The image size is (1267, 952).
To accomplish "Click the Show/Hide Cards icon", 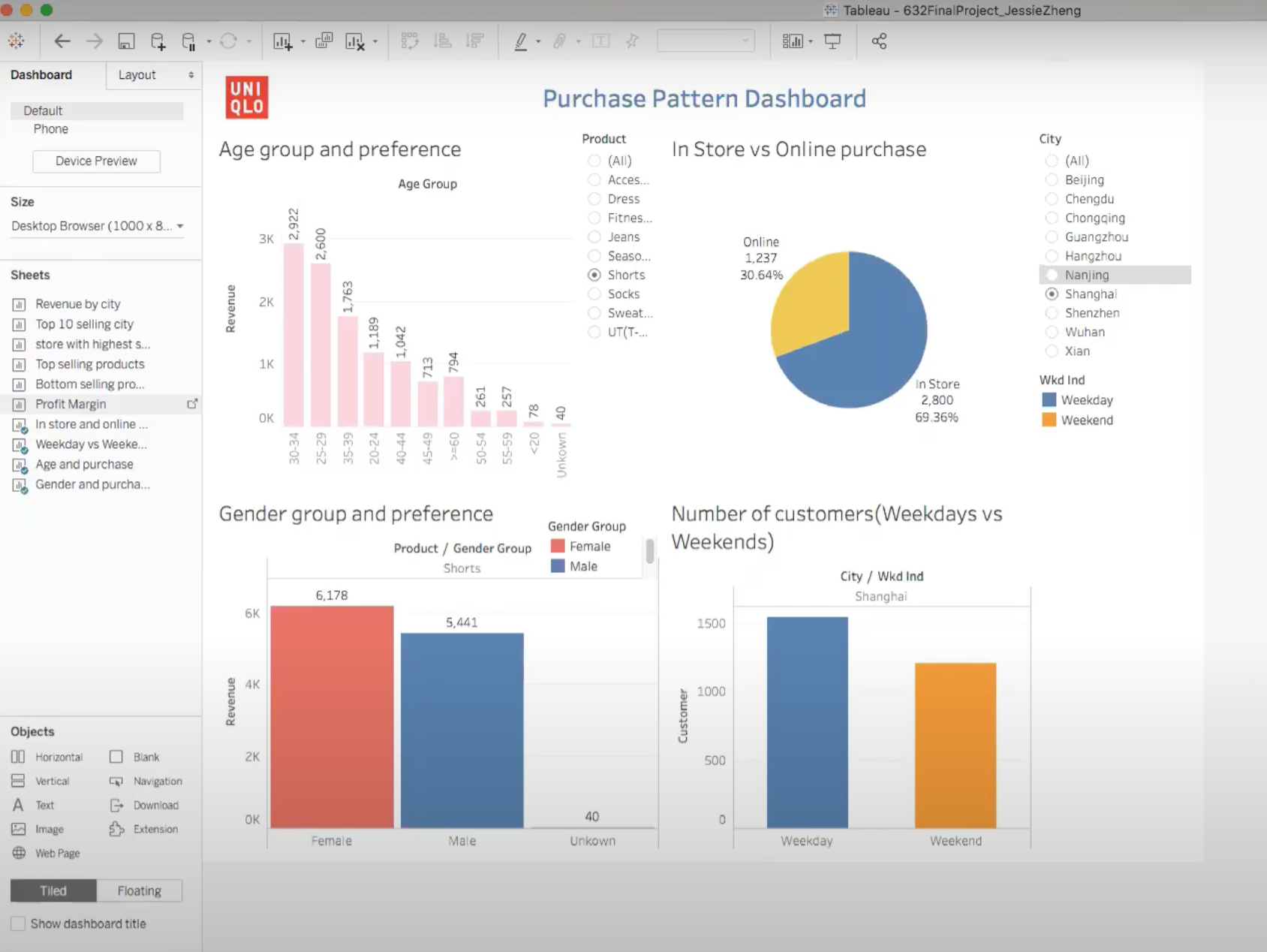I will pos(793,41).
